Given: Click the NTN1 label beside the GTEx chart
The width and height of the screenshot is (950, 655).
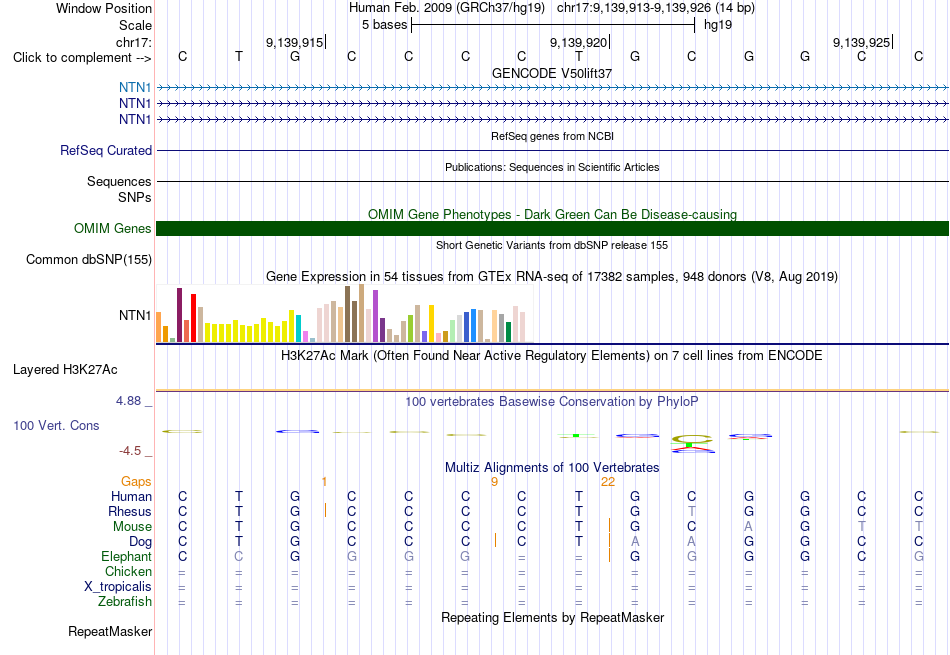Looking at the screenshot, I should (x=135, y=315).
